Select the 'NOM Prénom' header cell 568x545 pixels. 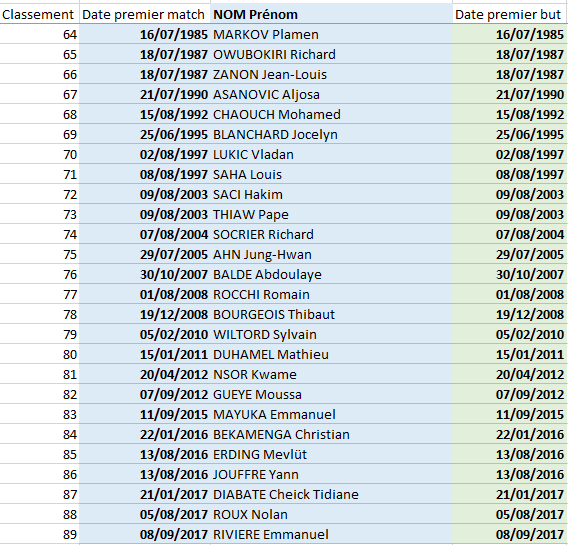331,14
